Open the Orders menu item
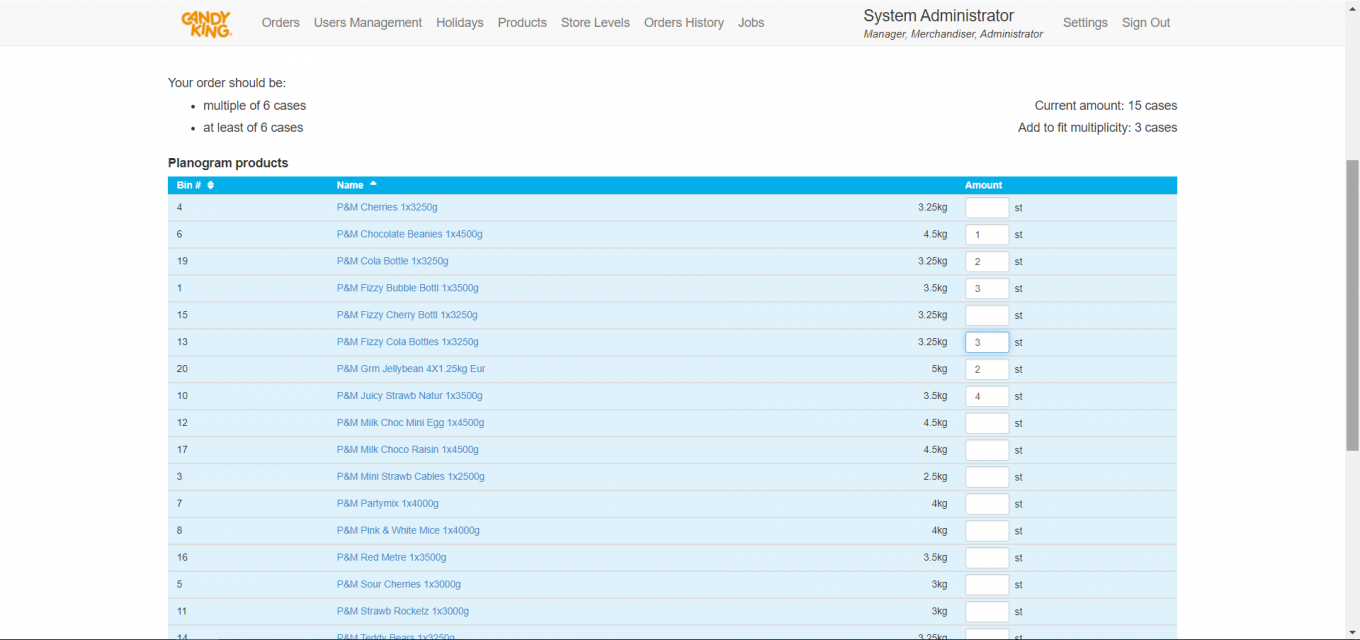Image resolution: width=1360 pixels, height=640 pixels. click(280, 22)
